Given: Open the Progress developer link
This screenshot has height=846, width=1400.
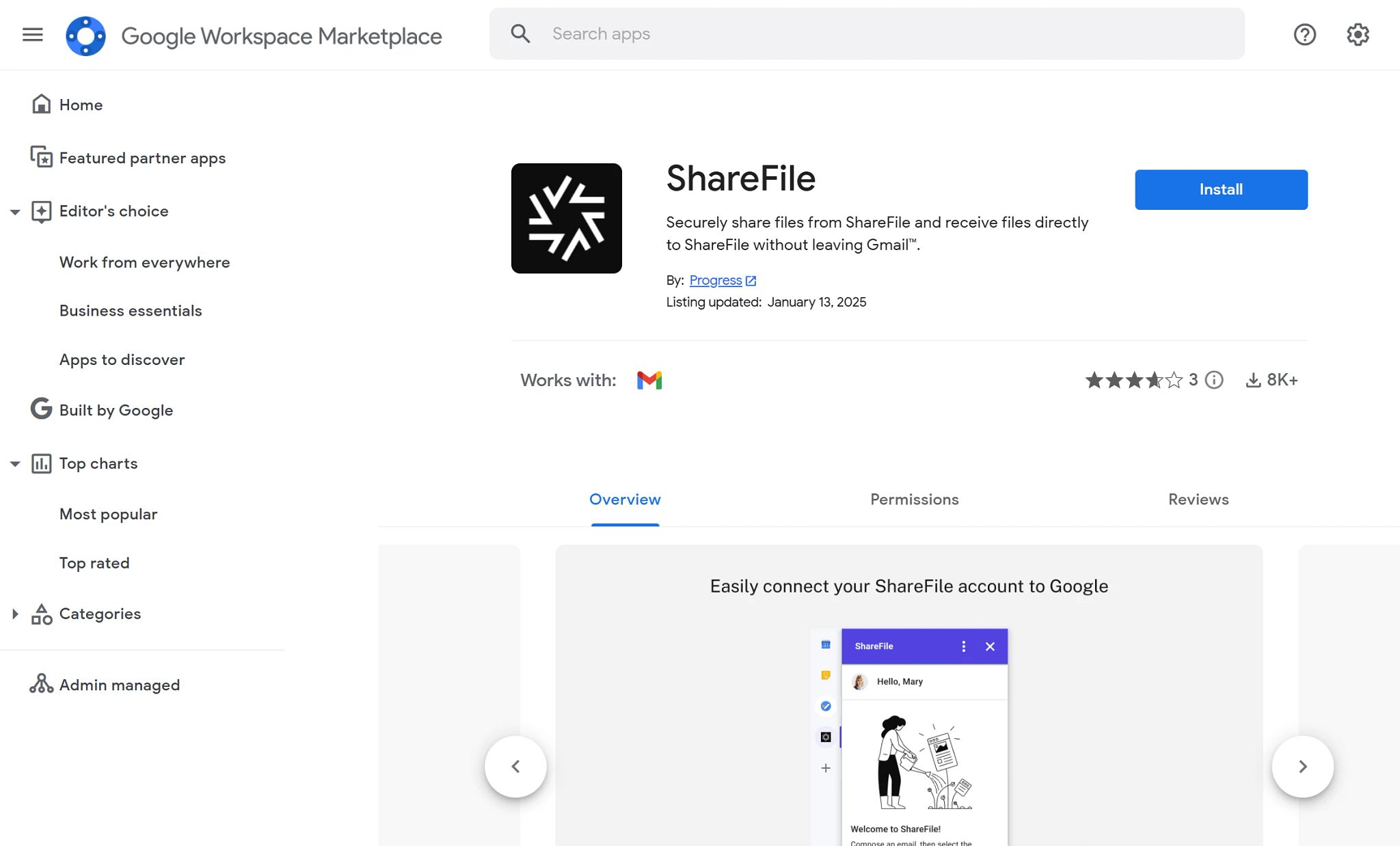Looking at the screenshot, I should tap(716, 280).
